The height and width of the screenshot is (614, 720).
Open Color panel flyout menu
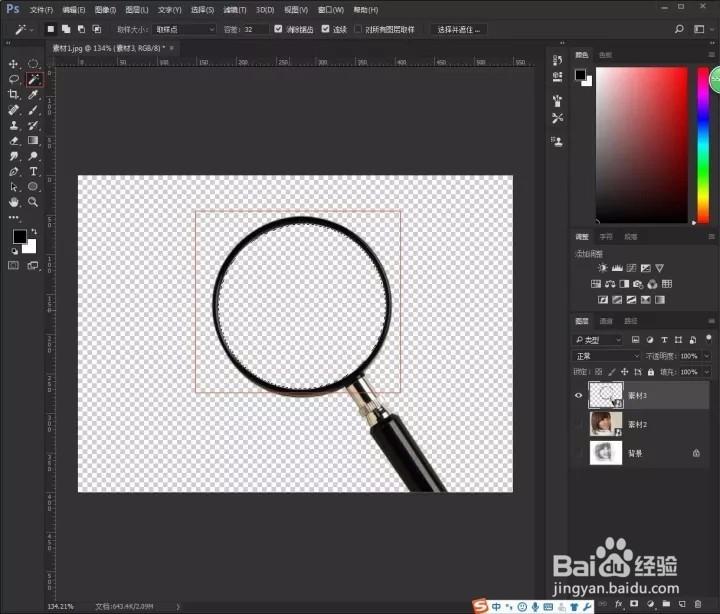[711, 55]
